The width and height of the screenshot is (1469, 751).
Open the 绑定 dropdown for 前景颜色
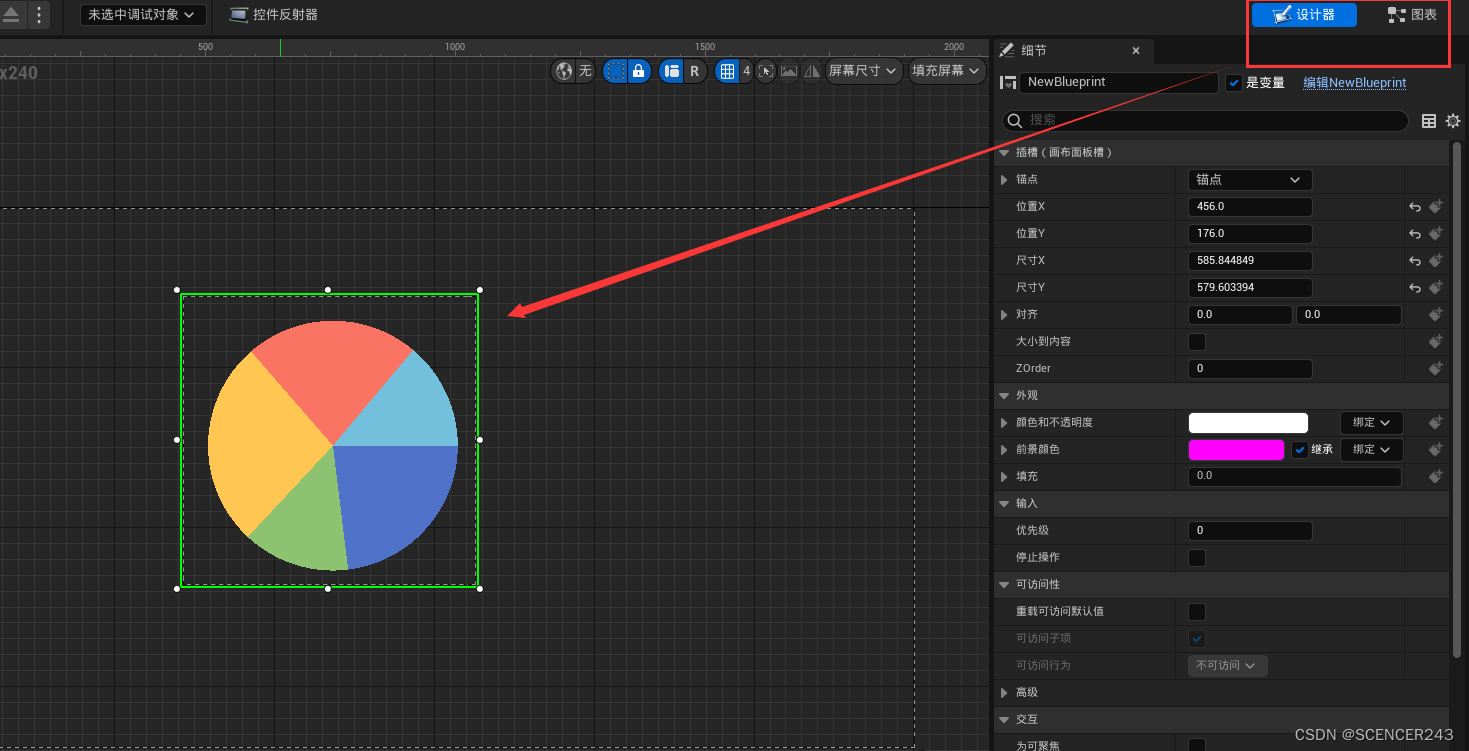1371,450
